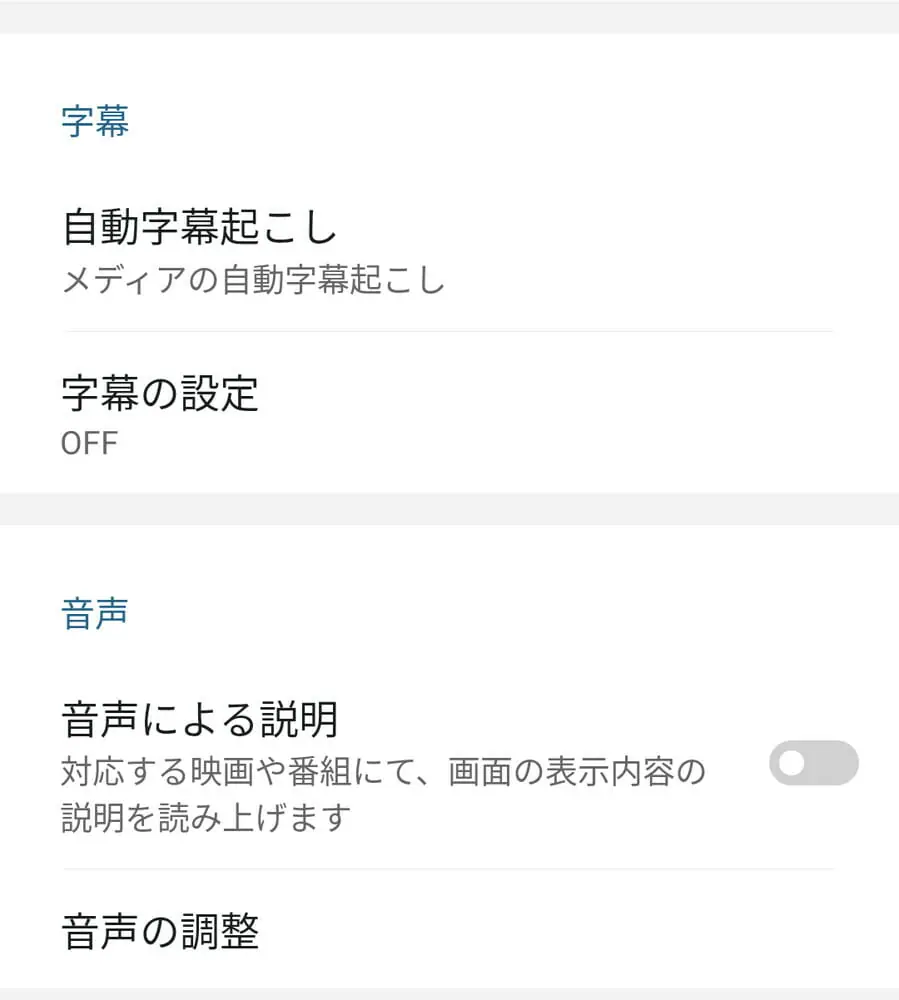Open 自動字幕起こし settings

pyautogui.click(x=200, y=228)
